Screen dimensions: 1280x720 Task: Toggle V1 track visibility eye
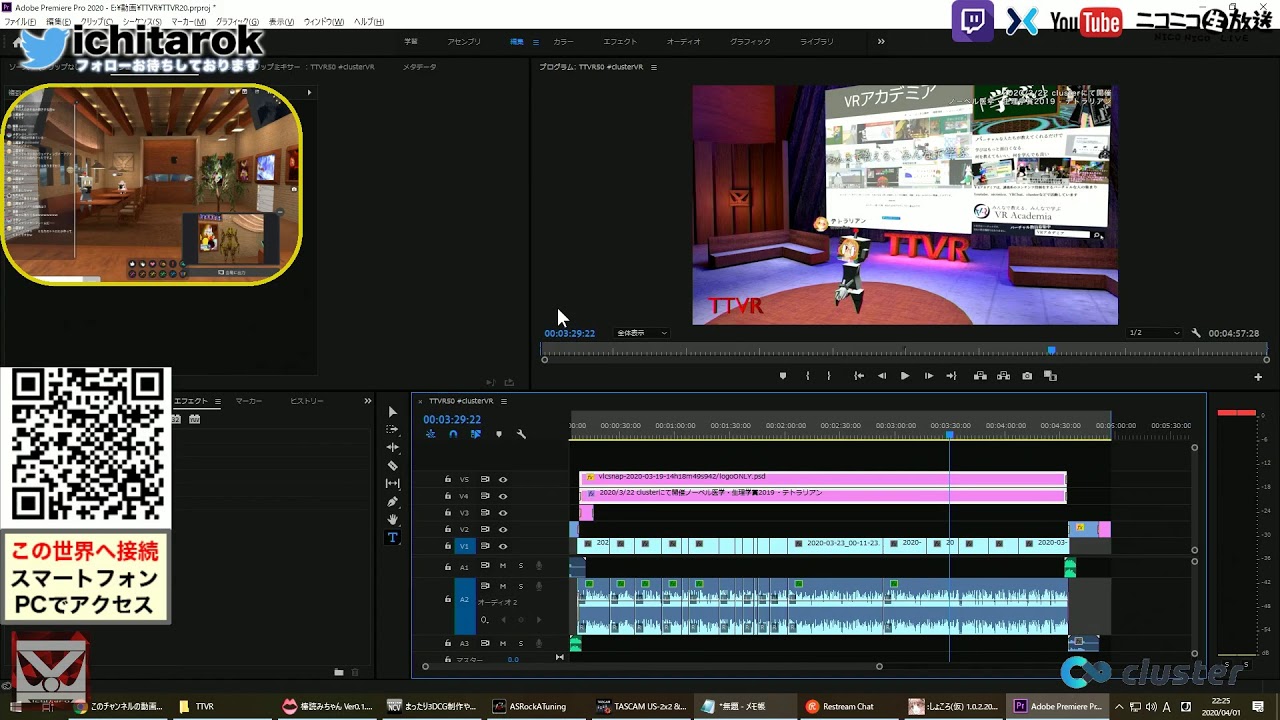pyautogui.click(x=503, y=546)
